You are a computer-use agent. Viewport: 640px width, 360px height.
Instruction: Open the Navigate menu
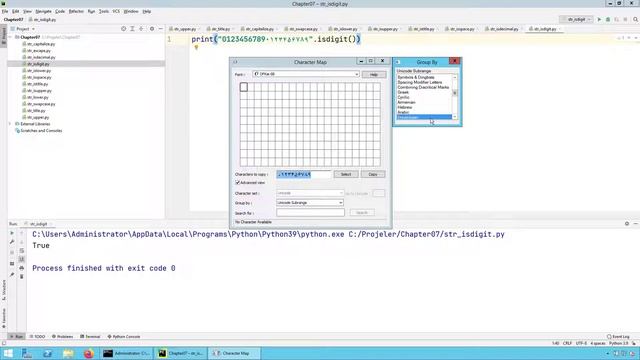pos(43,11)
